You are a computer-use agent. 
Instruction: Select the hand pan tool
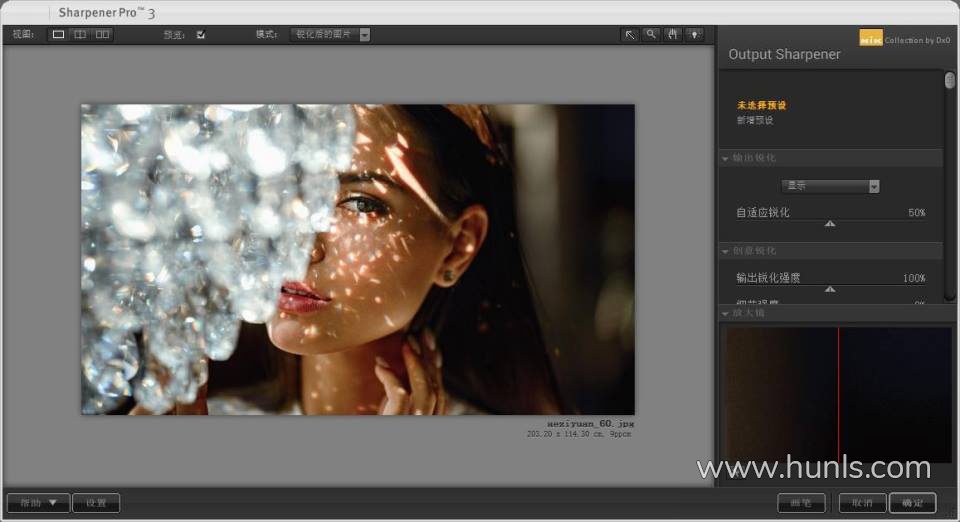(x=672, y=34)
